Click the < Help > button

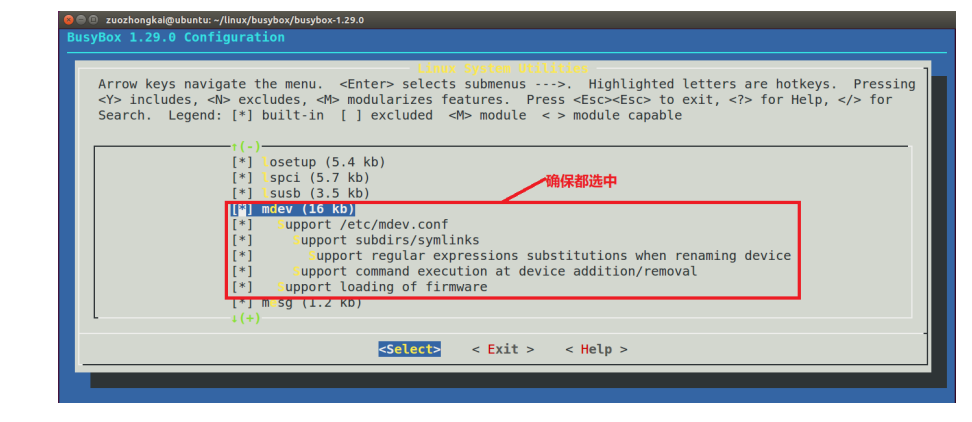(x=596, y=349)
